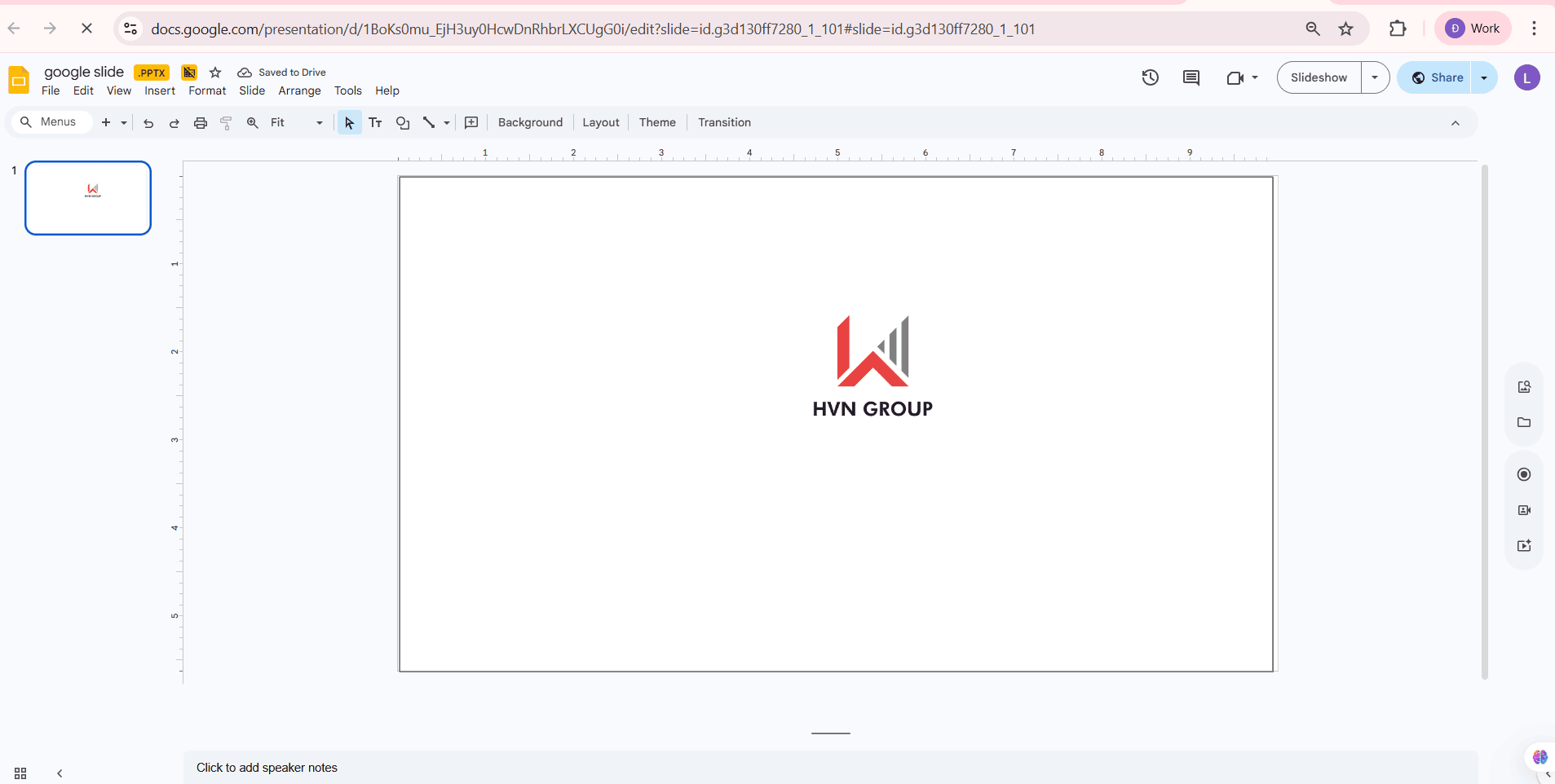This screenshot has height=784, width=1555.
Task: Expand the line type dropdown arrow
Action: pyautogui.click(x=447, y=123)
